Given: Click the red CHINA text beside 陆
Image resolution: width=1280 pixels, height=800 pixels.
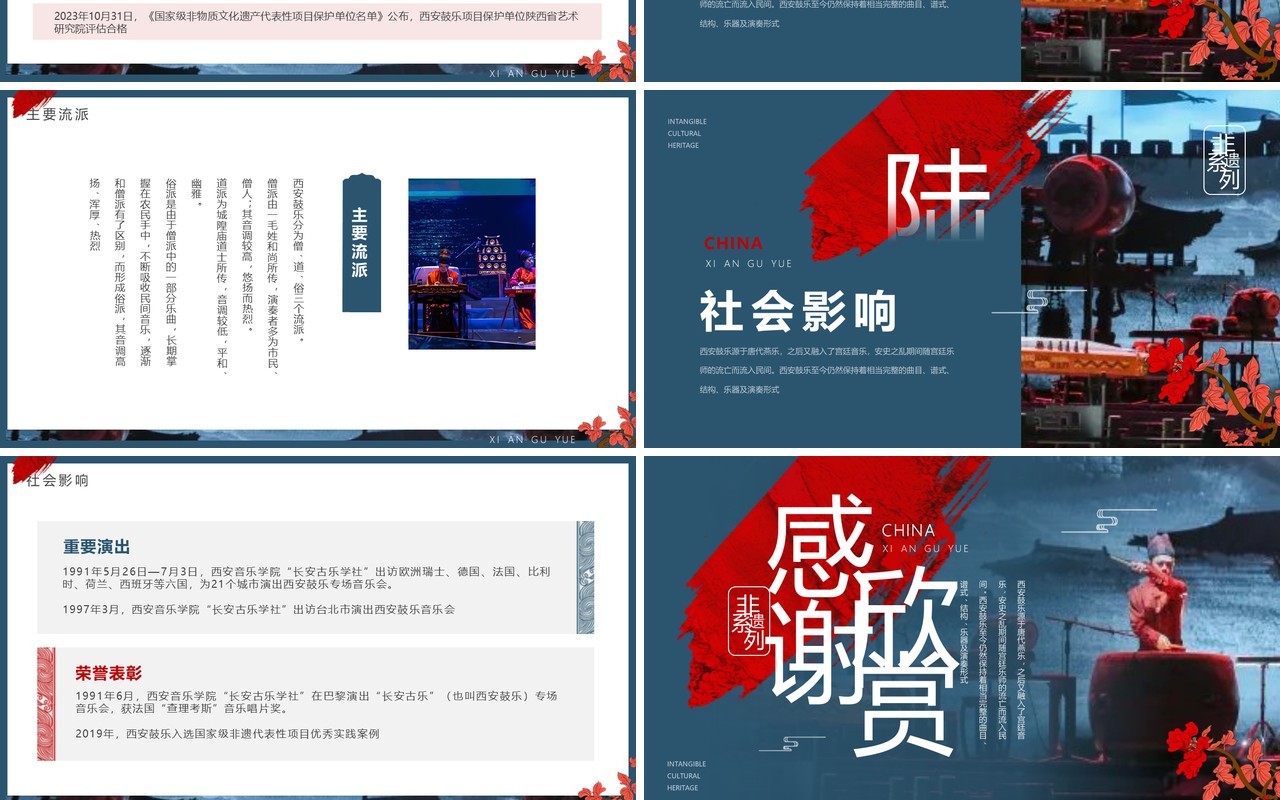Looking at the screenshot, I should [x=733, y=243].
